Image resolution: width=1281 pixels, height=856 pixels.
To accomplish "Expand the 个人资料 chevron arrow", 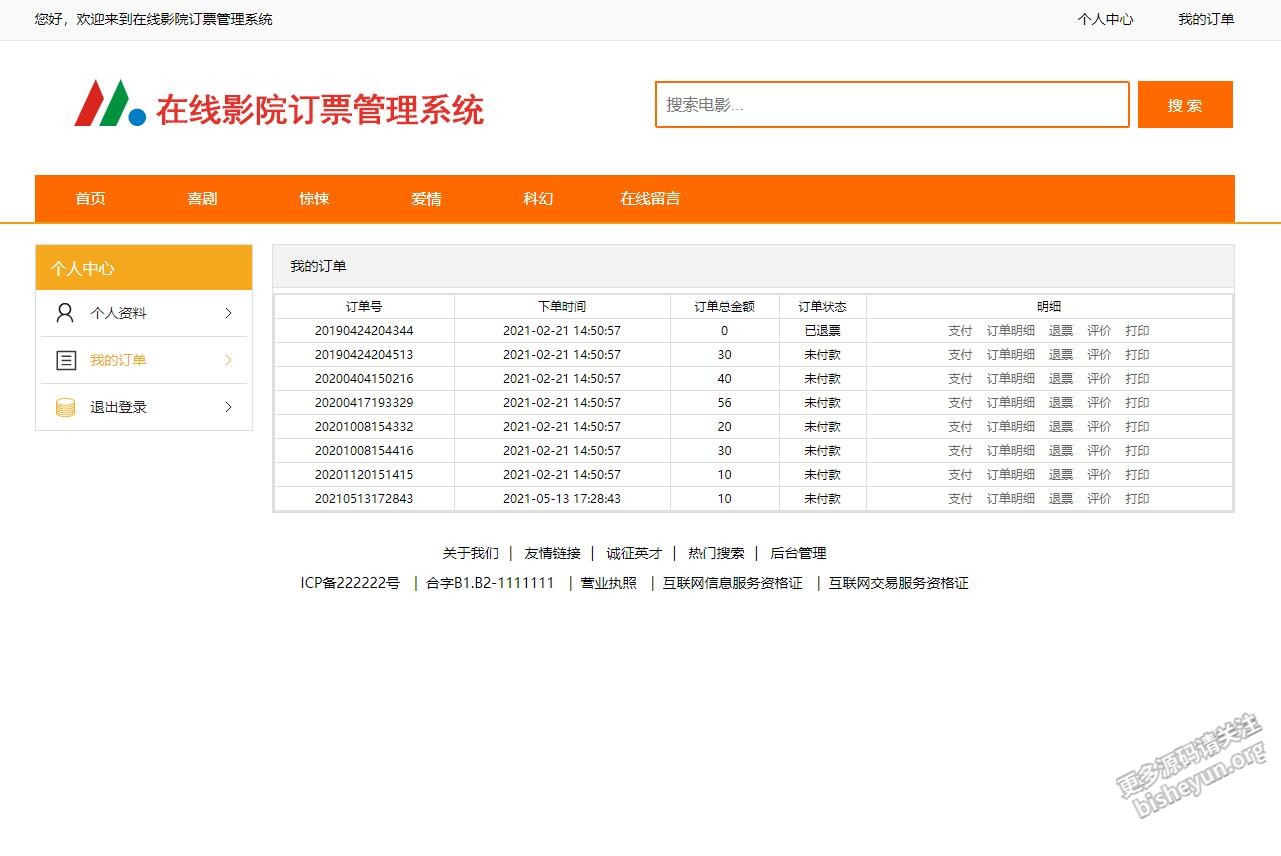I will tap(228, 313).
